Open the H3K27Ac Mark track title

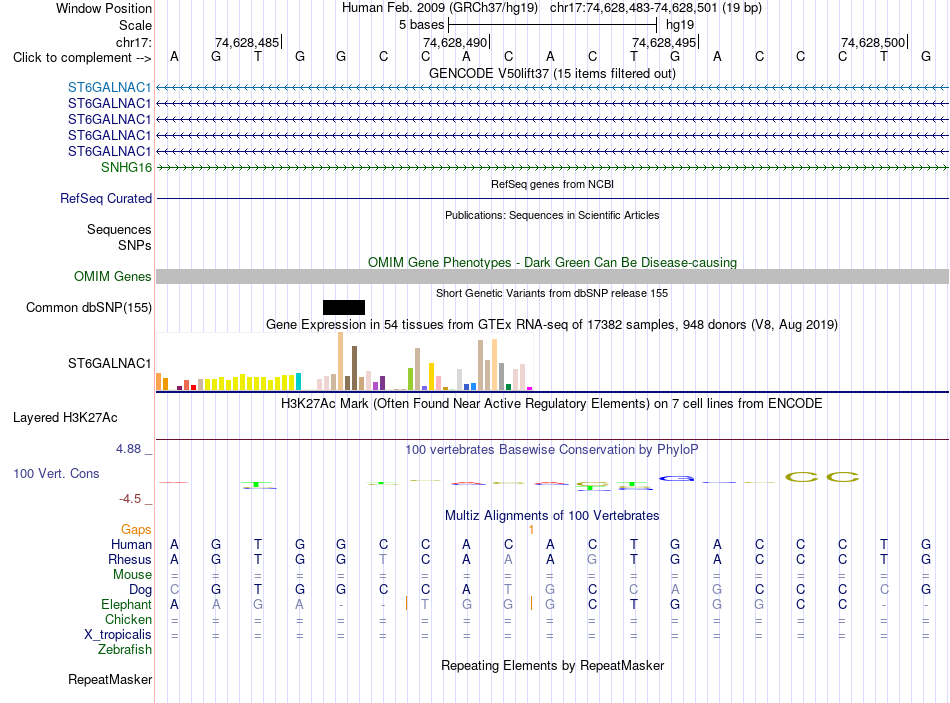point(552,404)
